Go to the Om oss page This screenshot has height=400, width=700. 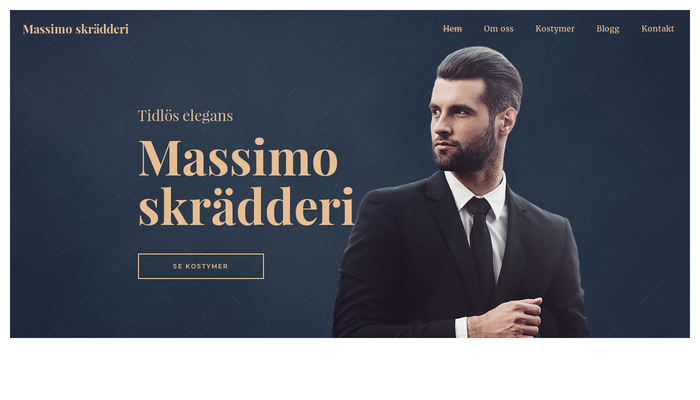click(x=498, y=29)
